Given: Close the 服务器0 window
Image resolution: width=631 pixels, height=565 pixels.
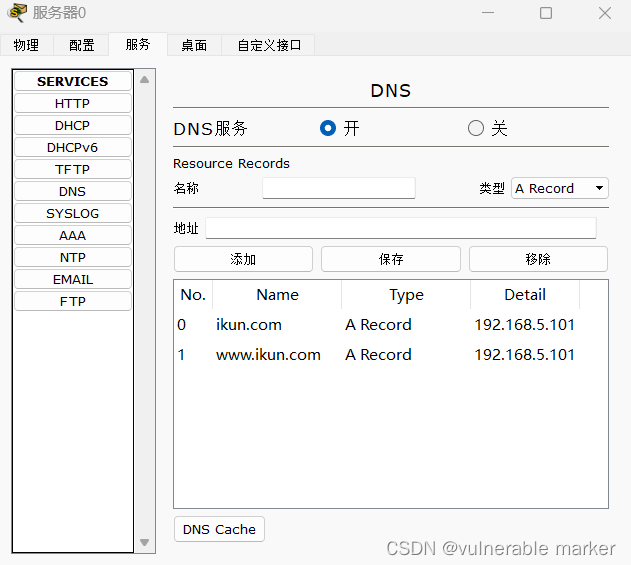Looking at the screenshot, I should pos(604,13).
